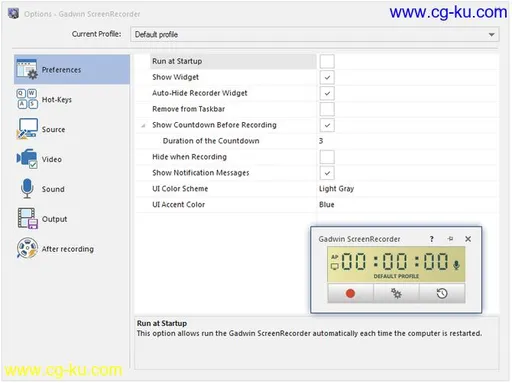
Task: Click the Source monitor icon
Action: tap(27, 129)
